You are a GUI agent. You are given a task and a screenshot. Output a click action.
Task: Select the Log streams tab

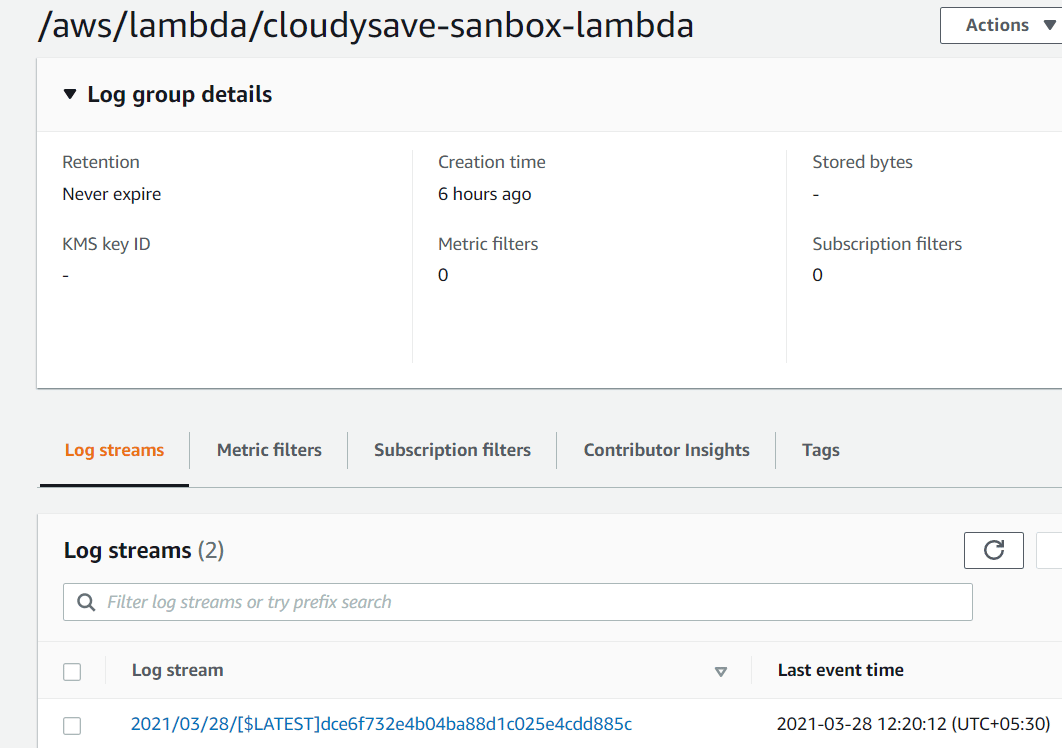[114, 450]
